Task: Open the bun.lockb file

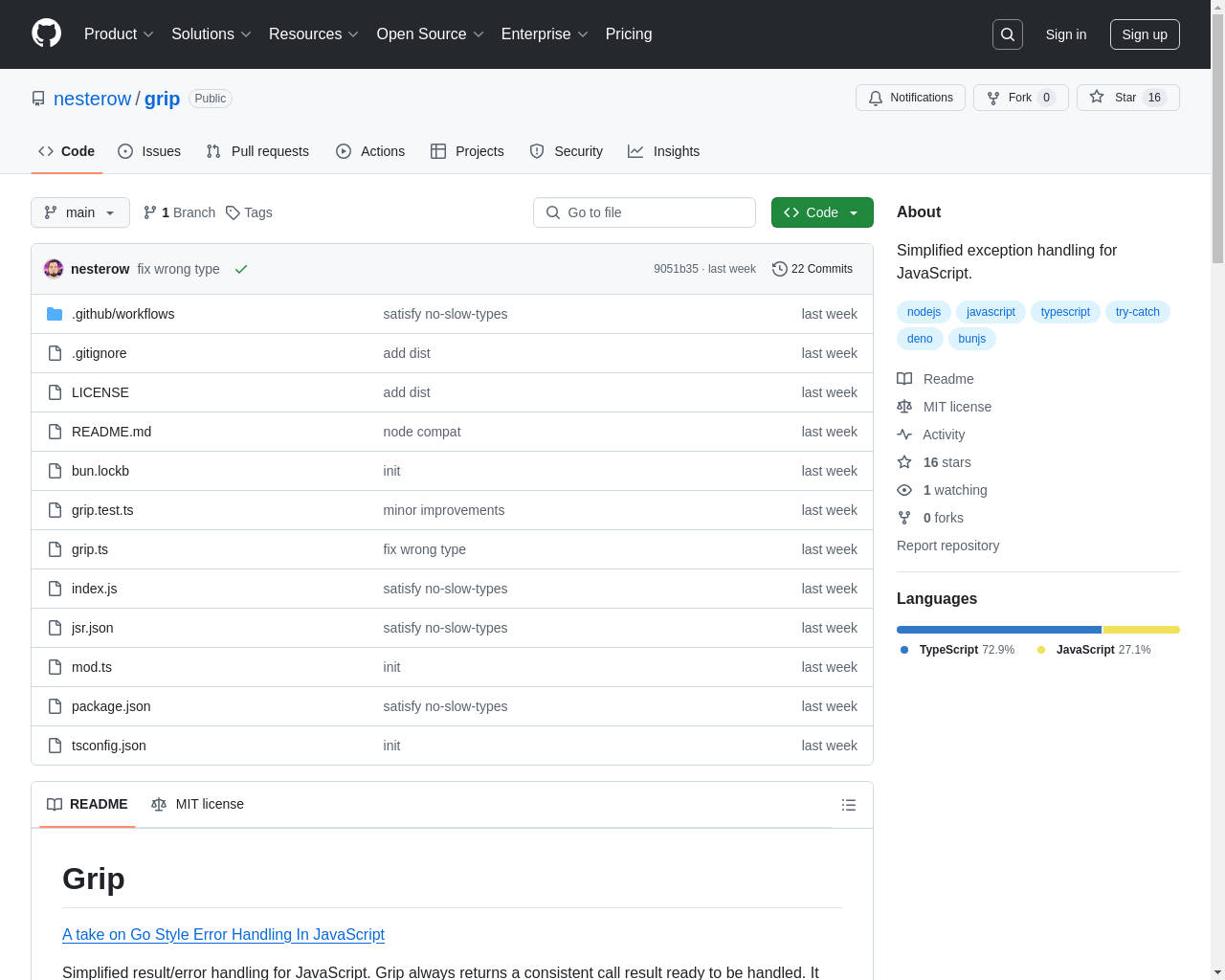Action: click(100, 471)
